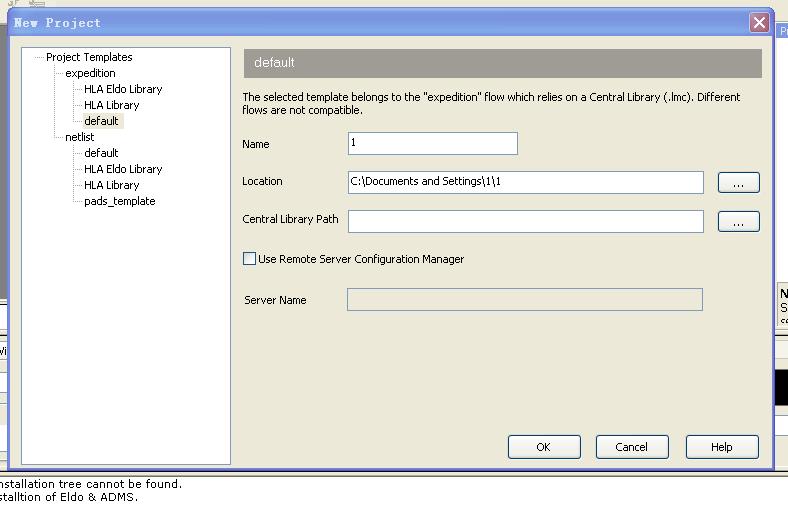Viewport: 788px width, 515px height.
Task: Select default template under expedition
Action: pyautogui.click(x=101, y=121)
